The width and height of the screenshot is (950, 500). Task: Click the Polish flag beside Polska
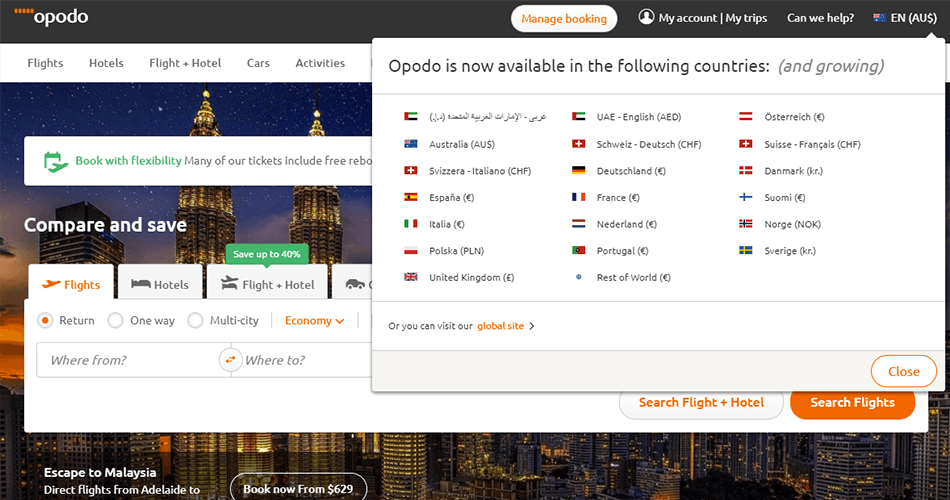click(411, 250)
